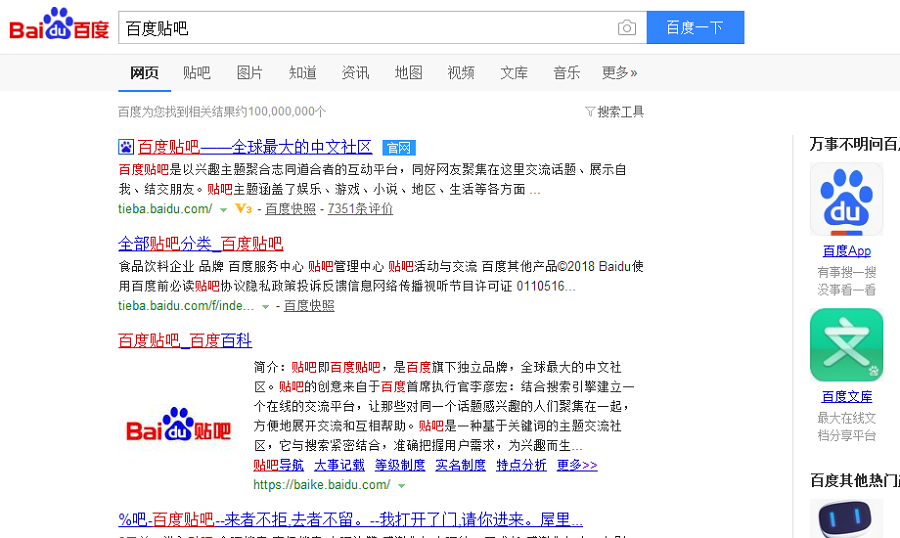Open the 百度App icon in sidebar
This screenshot has height=538, width=900.
pyautogui.click(x=846, y=199)
